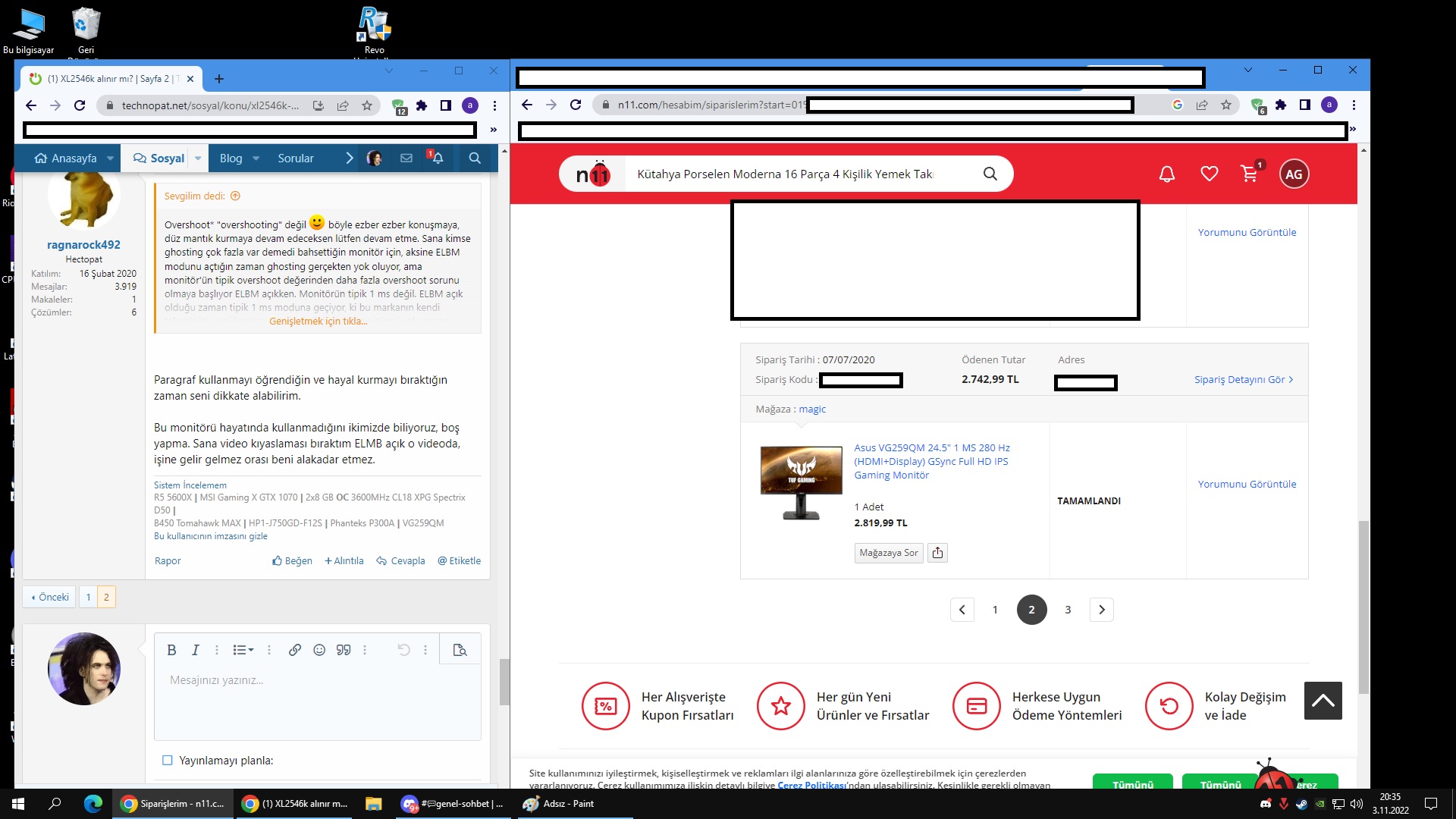Image resolution: width=1456 pixels, height=819 pixels.
Task: Open the n11 favorites heart icon
Action: [1210, 174]
